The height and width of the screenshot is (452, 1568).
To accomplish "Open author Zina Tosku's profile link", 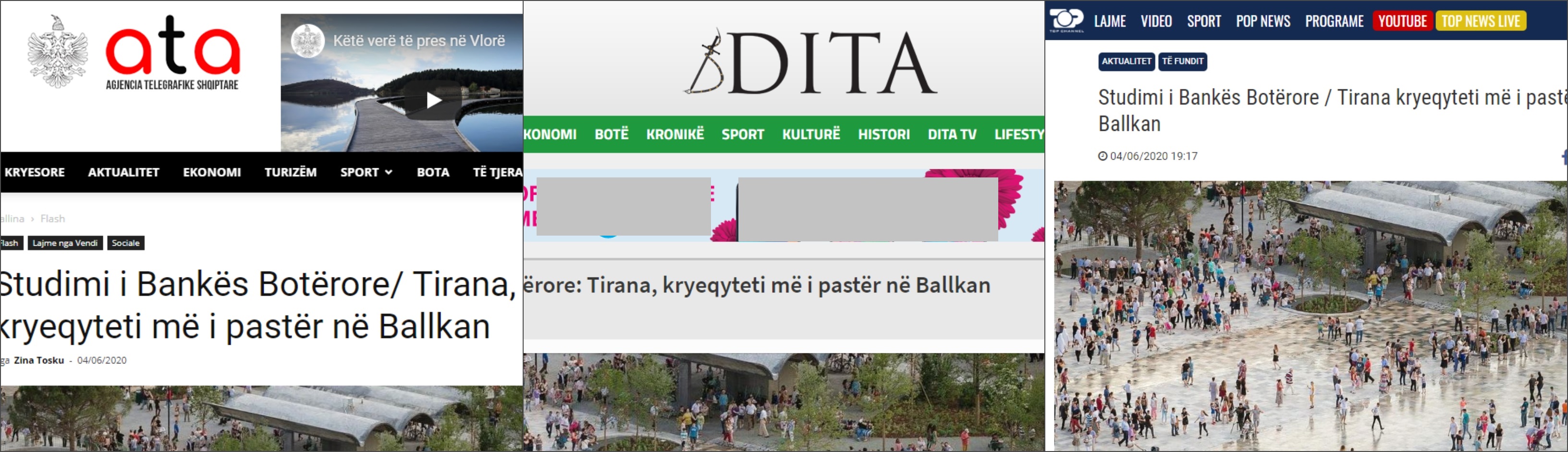I will click(x=39, y=360).
